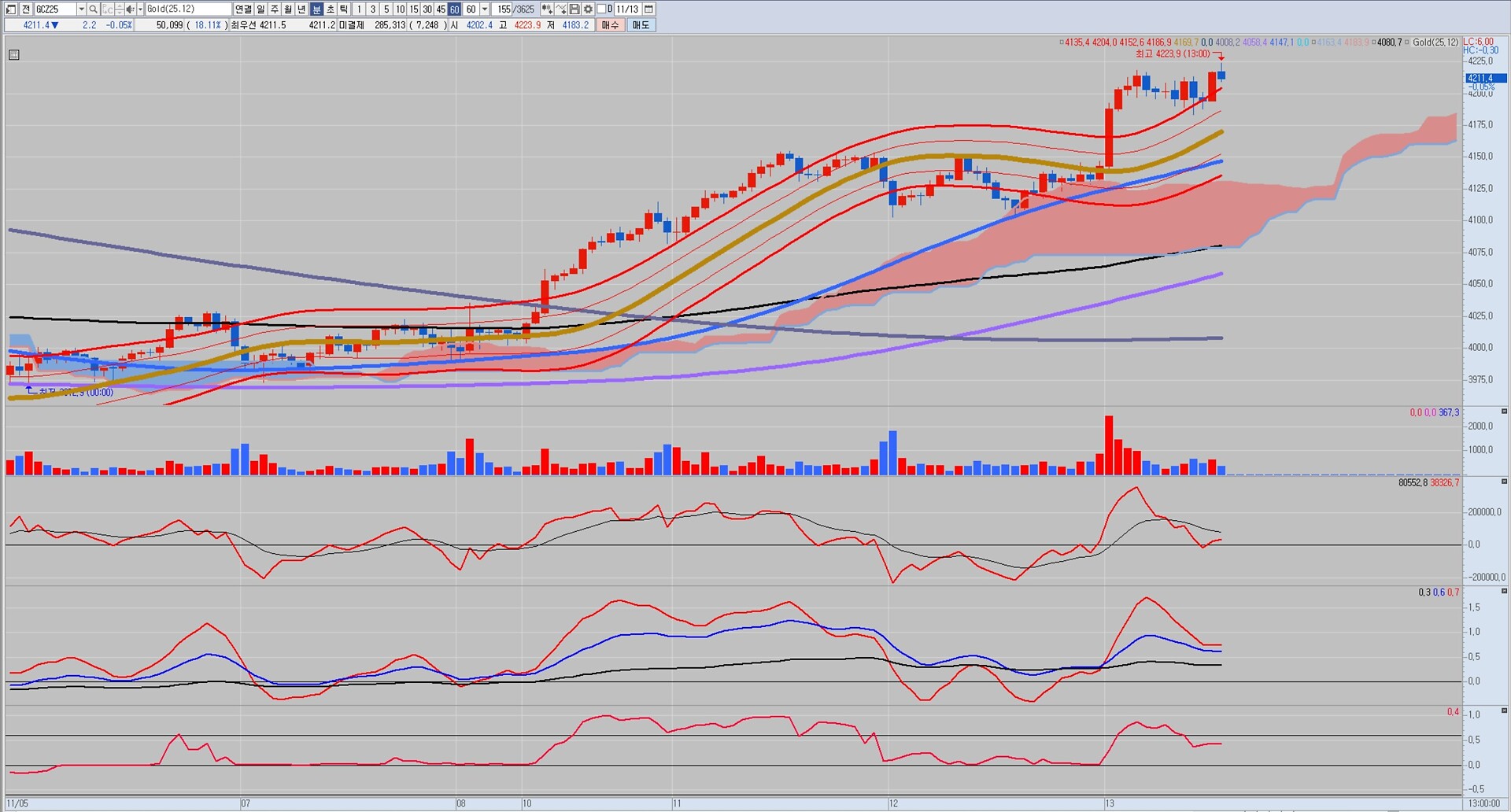Viewport: 1511px width, 812px height.
Task: Click the 4080,7 black legend value
Action: [x=1390, y=42]
